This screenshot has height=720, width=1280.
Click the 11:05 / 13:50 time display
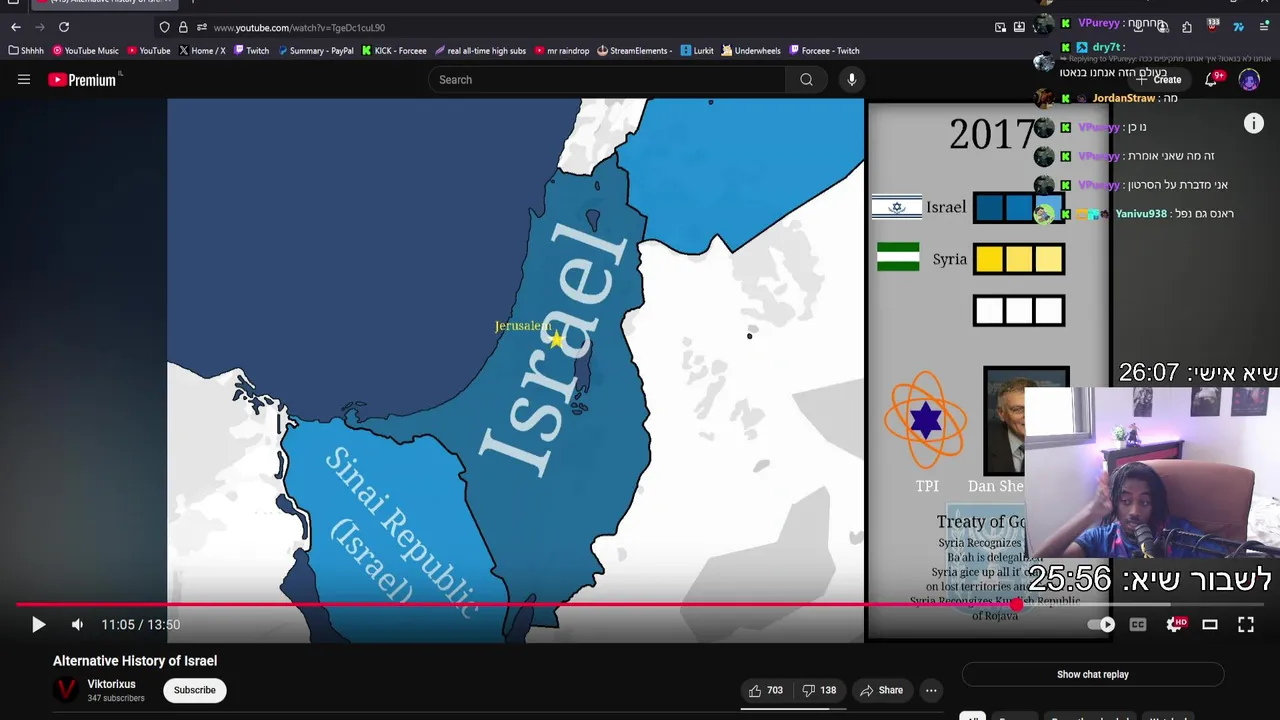tap(141, 625)
